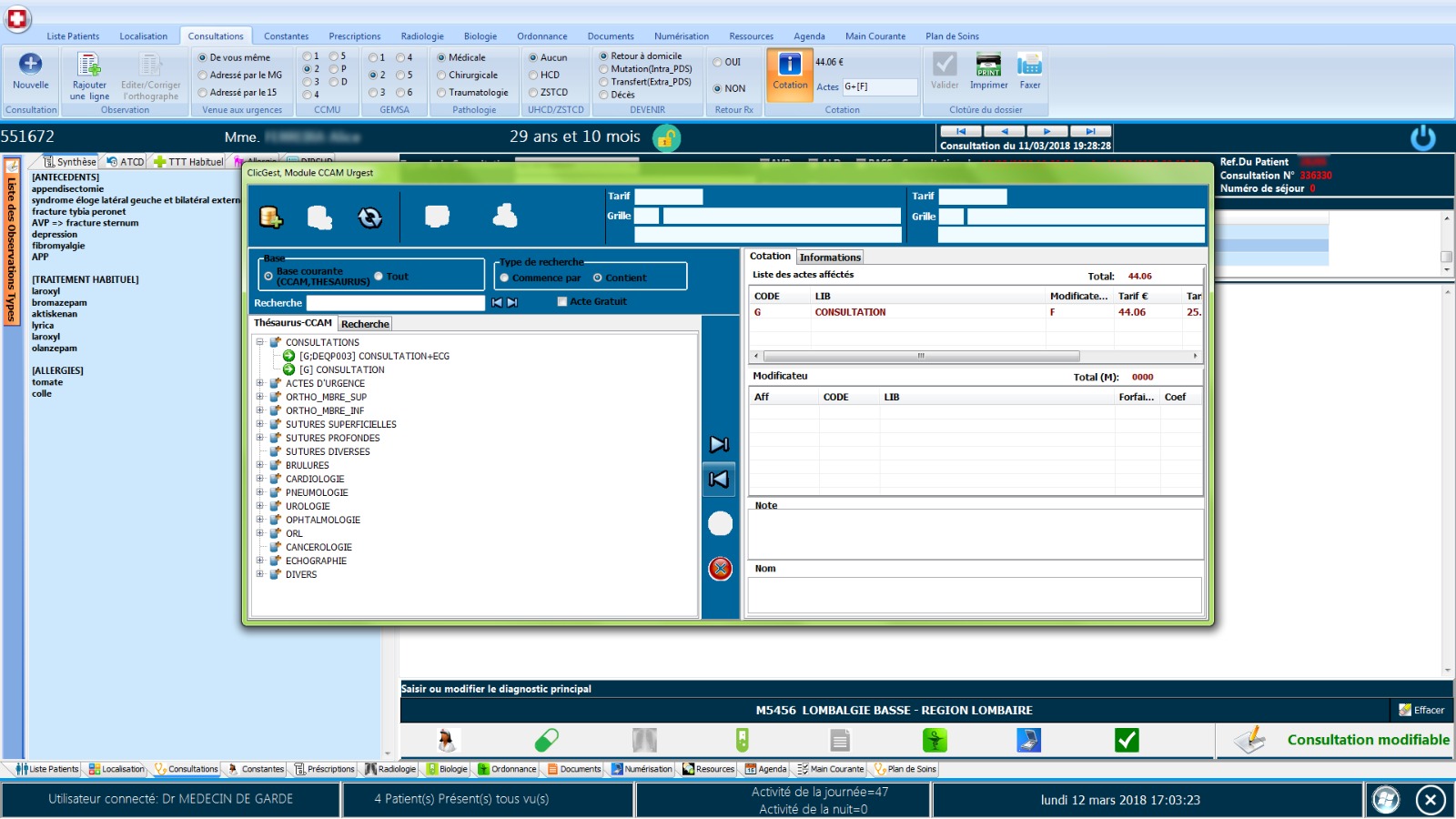Image resolution: width=1456 pixels, height=819 pixels.
Task: Select OUI radio for Retour Rx
Action: coord(717,62)
